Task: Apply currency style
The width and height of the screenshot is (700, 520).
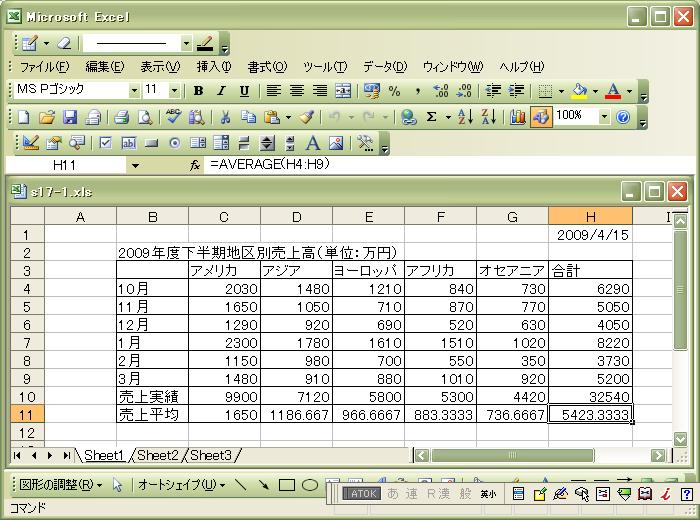Action: coord(371,91)
